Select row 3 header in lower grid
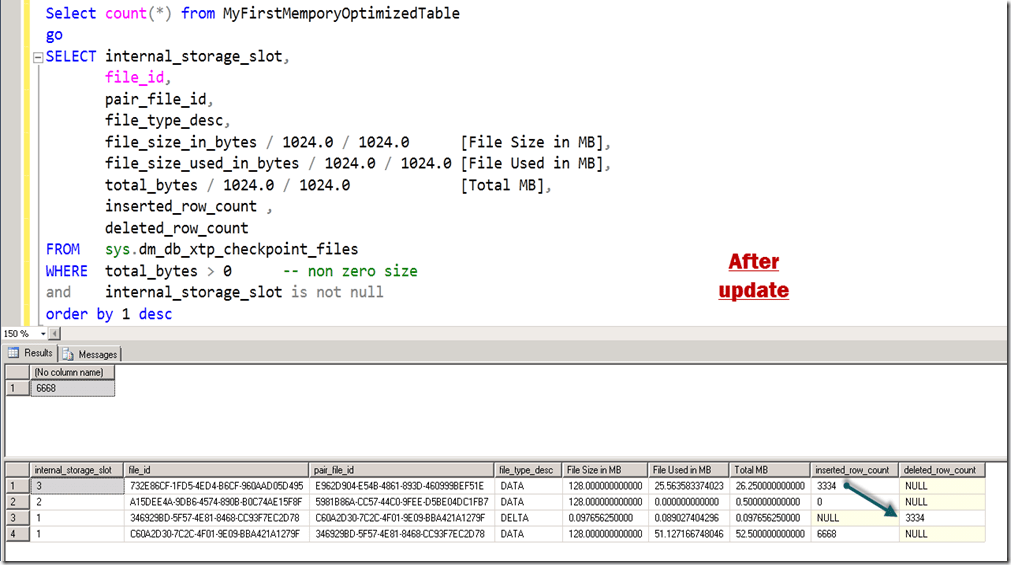This screenshot has height=565, width=1011. 15,518
